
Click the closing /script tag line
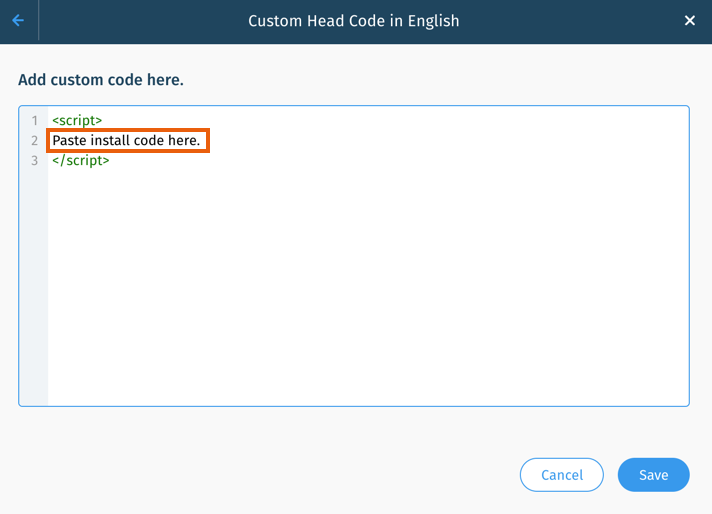point(81,160)
